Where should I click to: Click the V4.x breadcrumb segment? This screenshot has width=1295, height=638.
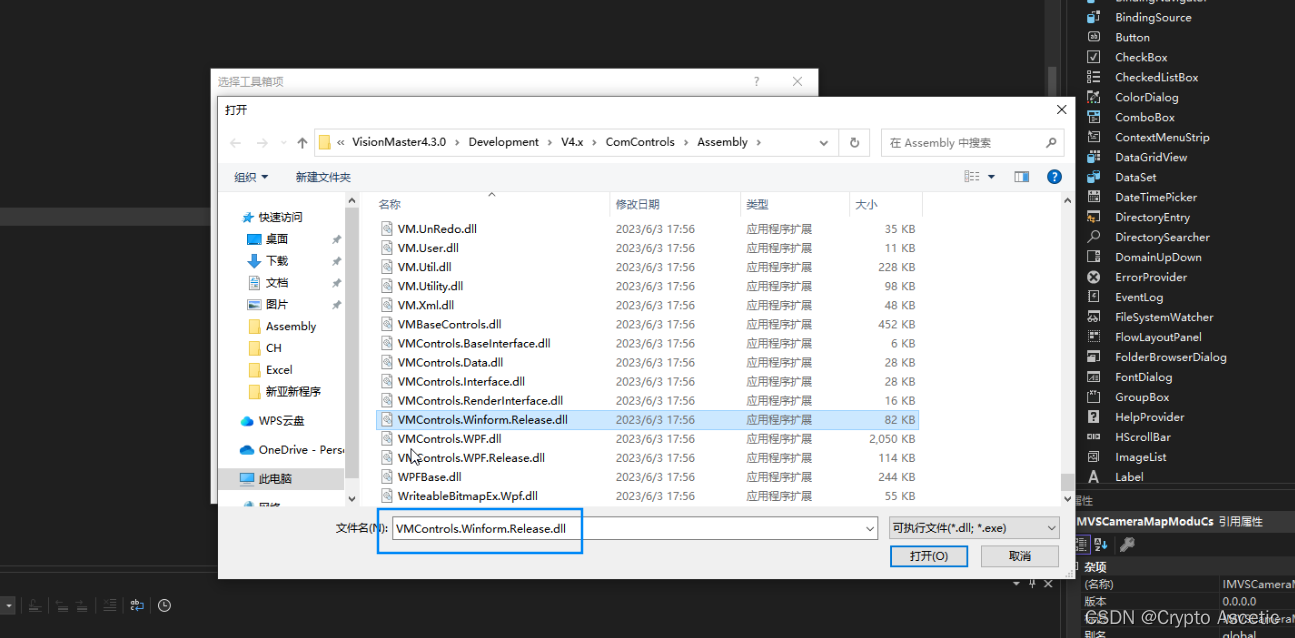pos(571,143)
